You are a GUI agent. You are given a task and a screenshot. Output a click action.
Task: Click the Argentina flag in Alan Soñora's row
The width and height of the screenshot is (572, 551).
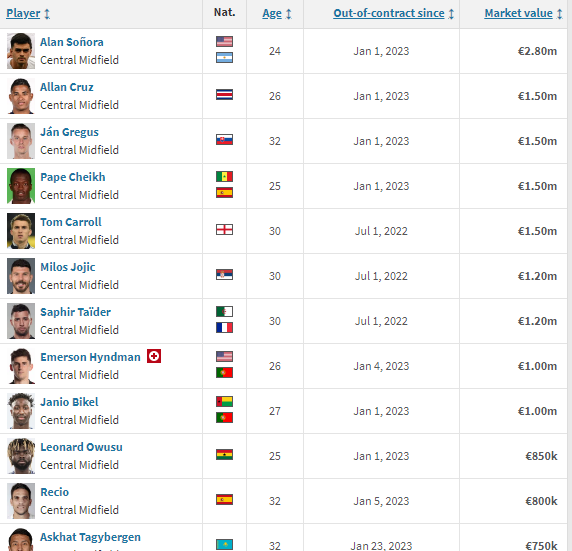224,58
